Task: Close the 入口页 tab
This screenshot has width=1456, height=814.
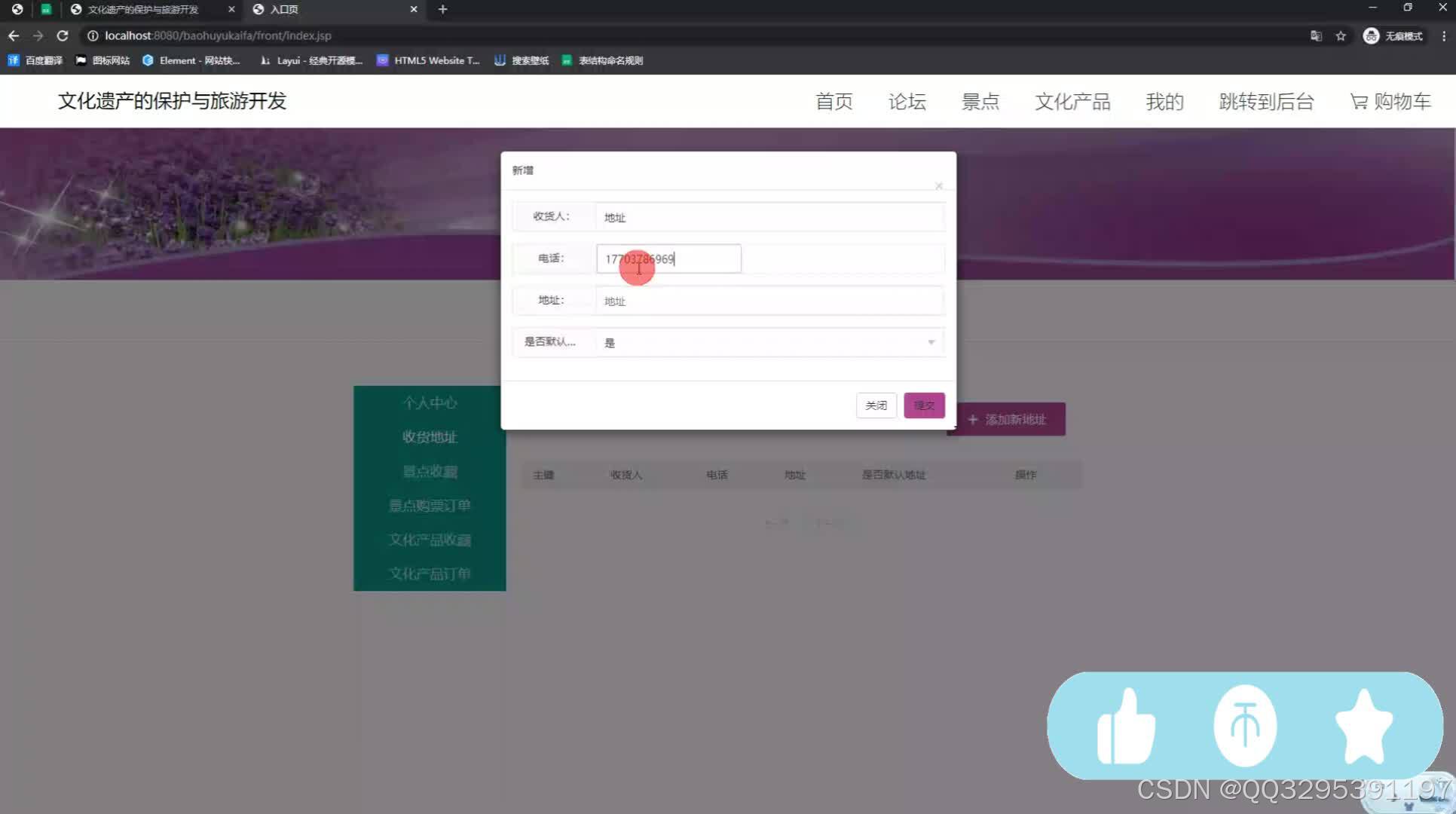Action: [x=414, y=9]
